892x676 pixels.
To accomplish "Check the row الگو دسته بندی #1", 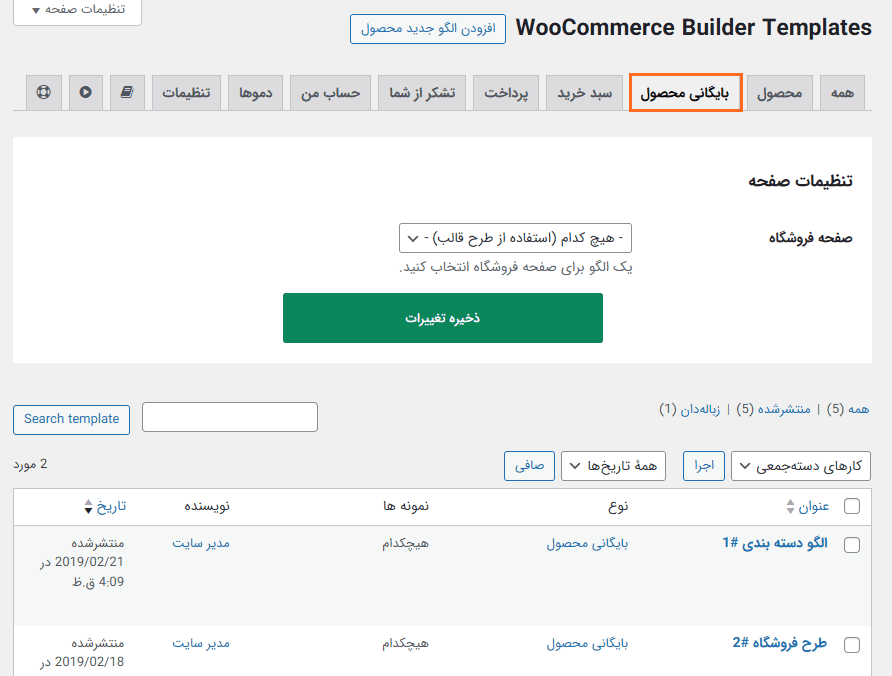I will coord(852,545).
